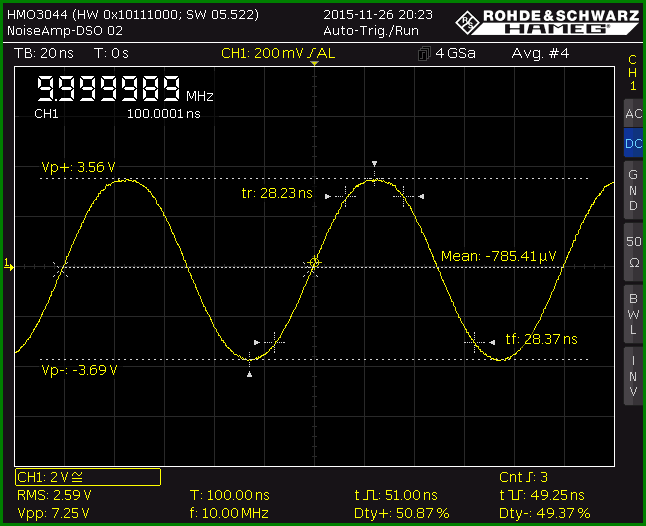Click the upper peak marker arrow
646x526 pixels.
click(374, 164)
